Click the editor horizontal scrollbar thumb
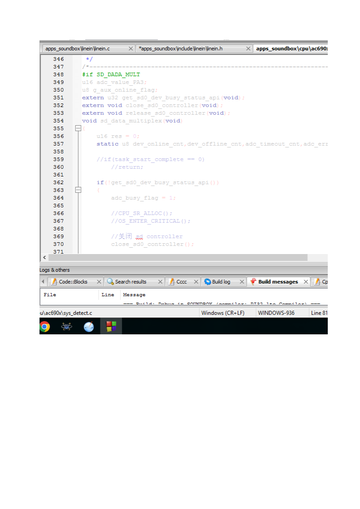Image resolution: width=360 pixels, height=509 pixels. click(178, 257)
